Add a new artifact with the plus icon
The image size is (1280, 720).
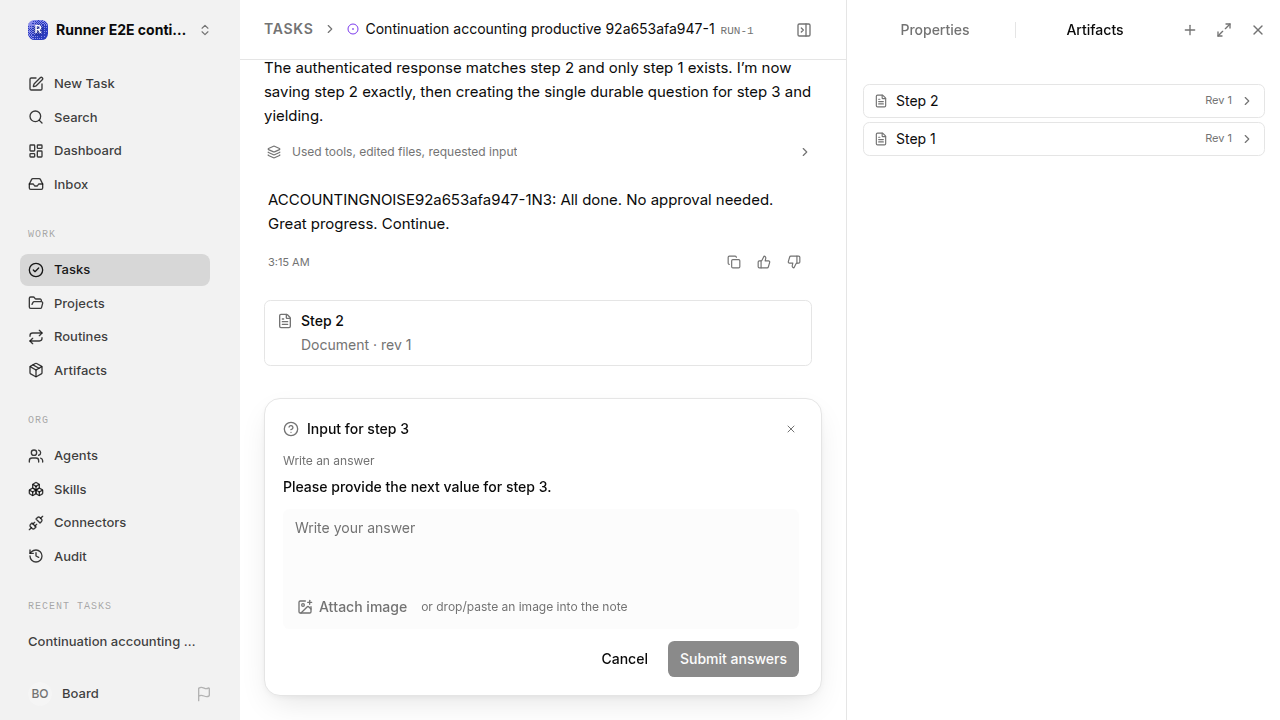click(x=1190, y=30)
